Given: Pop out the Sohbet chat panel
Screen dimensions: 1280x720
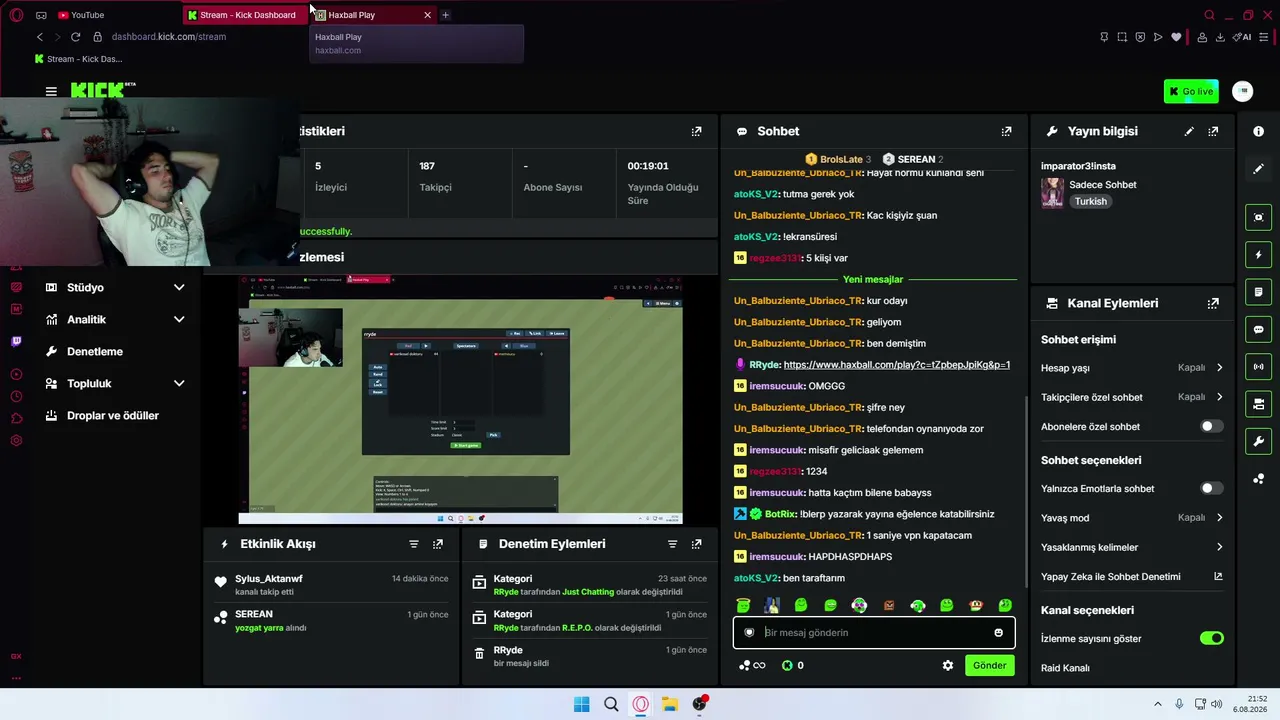Looking at the screenshot, I should pos(1006,131).
